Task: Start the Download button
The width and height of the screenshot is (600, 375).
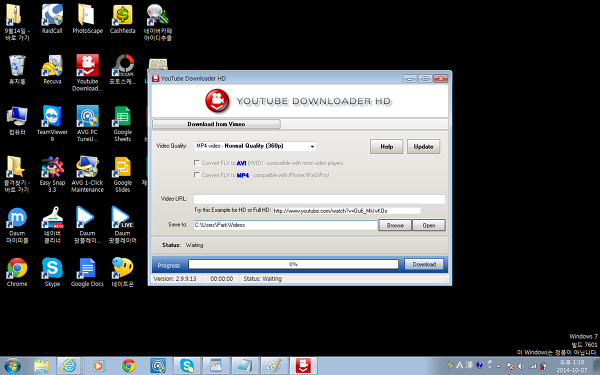Action: click(424, 264)
